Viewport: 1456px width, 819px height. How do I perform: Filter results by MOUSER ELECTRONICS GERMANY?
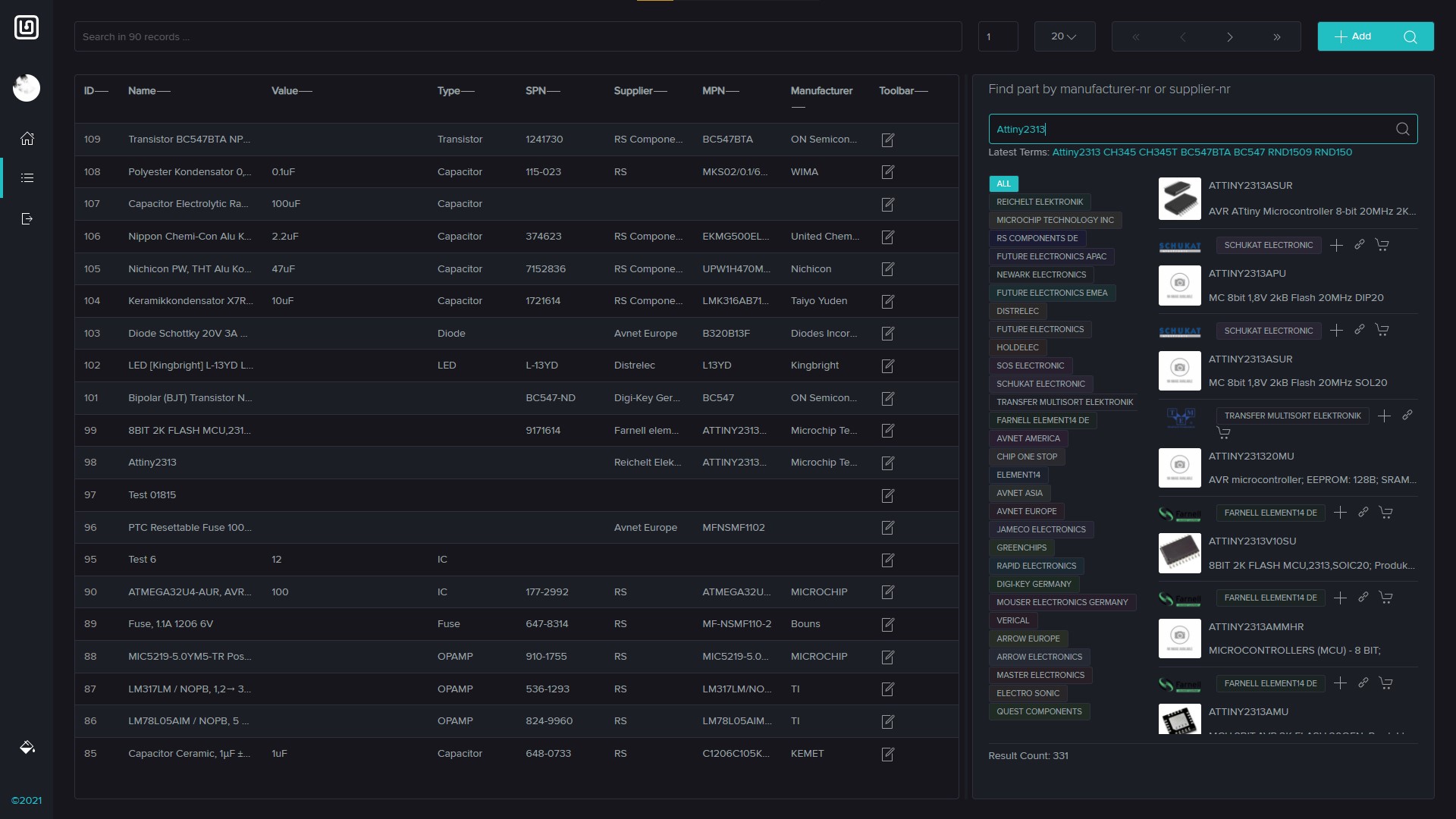point(1062,602)
